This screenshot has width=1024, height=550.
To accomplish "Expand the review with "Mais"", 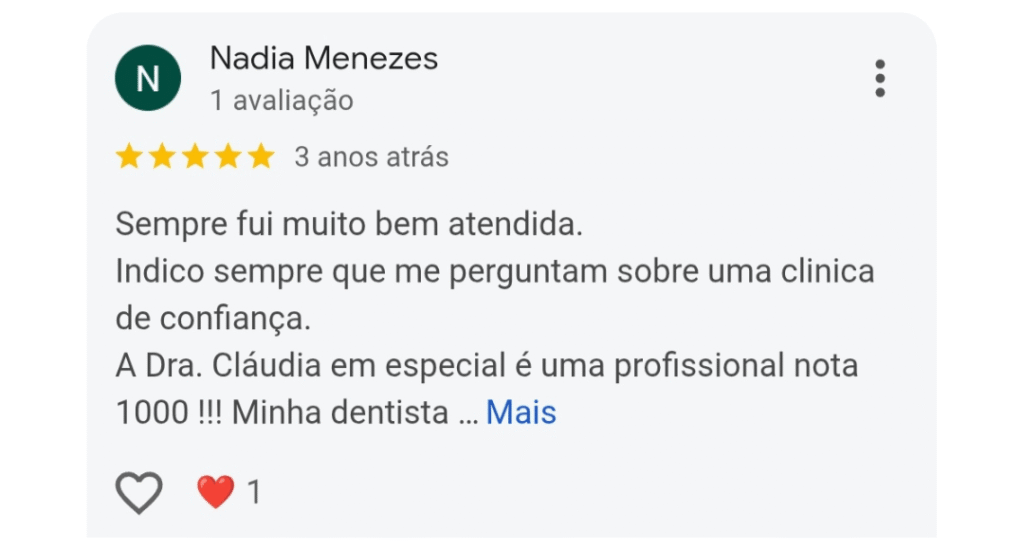I will (x=521, y=412).
